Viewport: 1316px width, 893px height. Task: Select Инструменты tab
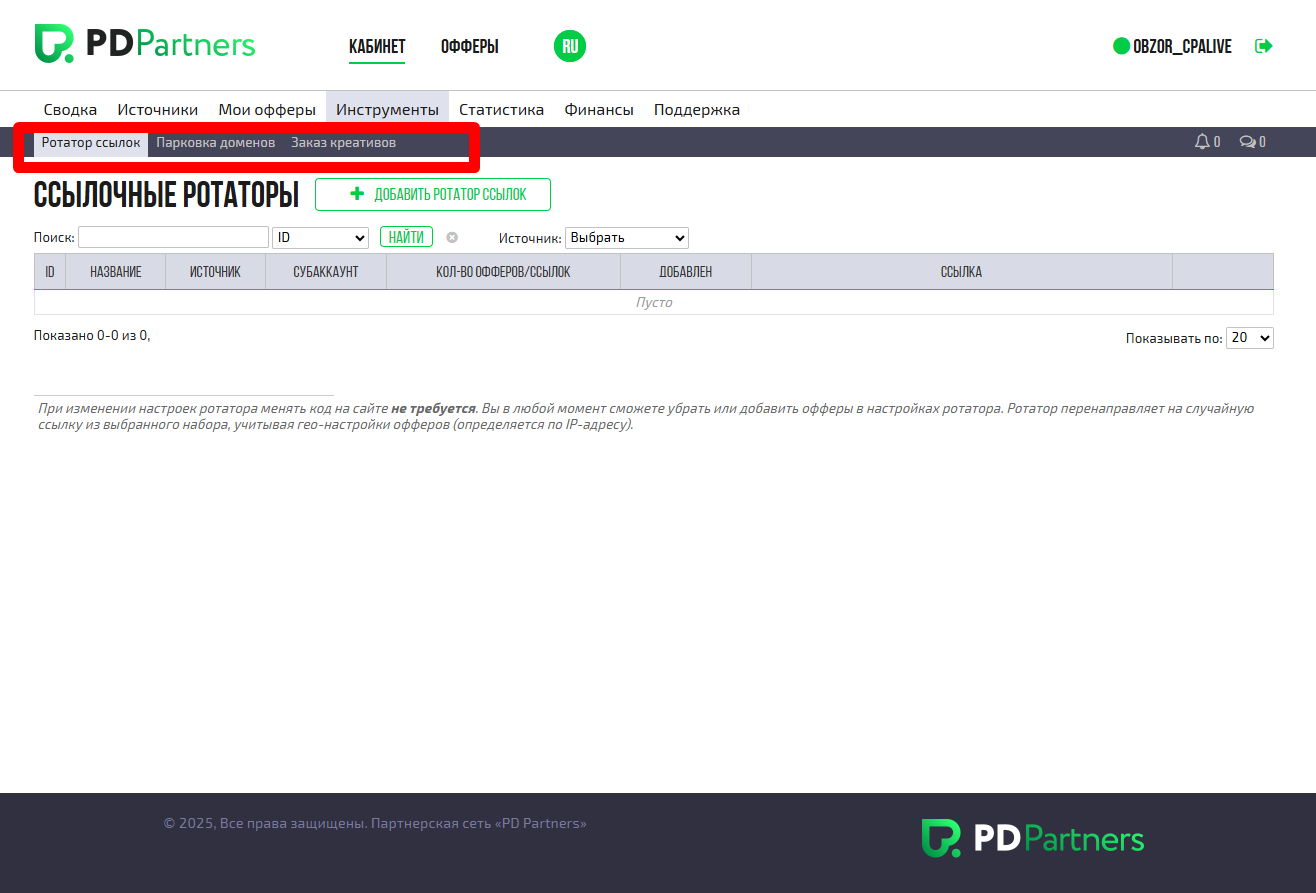pyautogui.click(x=387, y=110)
